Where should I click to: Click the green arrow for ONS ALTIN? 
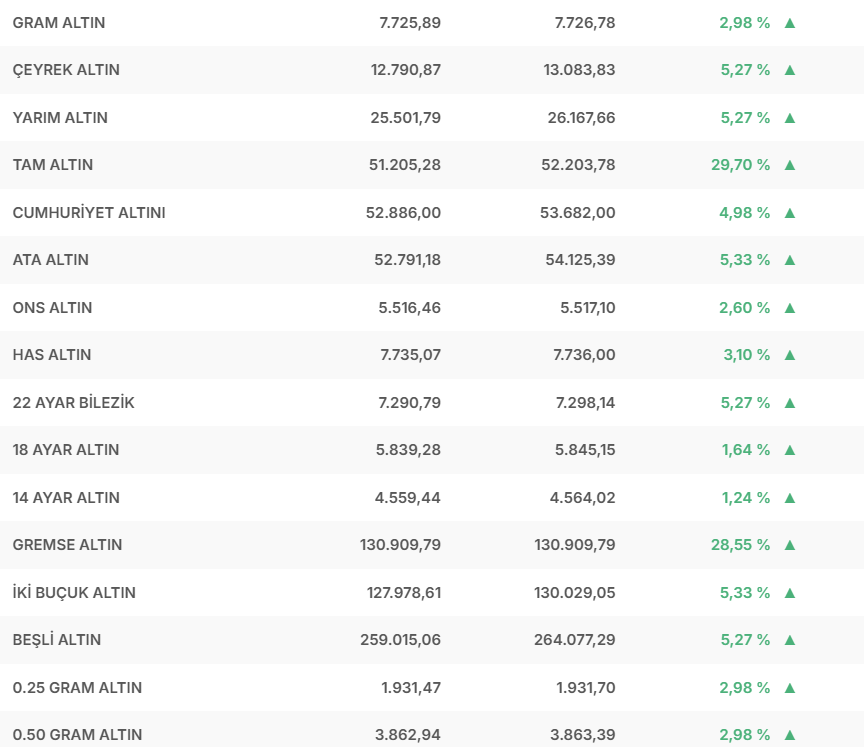click(x=789, y=308)
